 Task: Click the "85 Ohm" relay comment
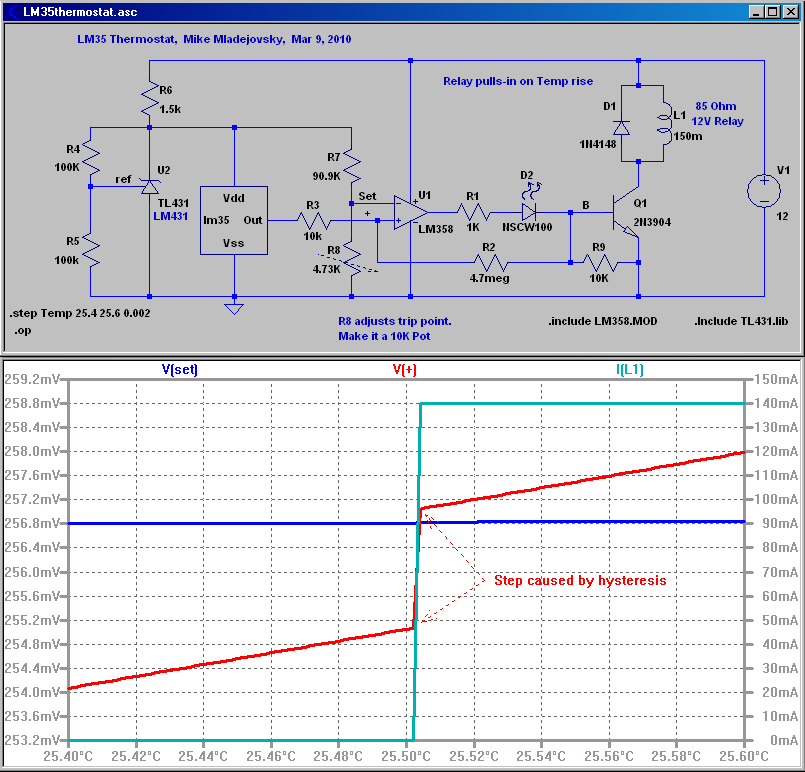click(716, 106)
